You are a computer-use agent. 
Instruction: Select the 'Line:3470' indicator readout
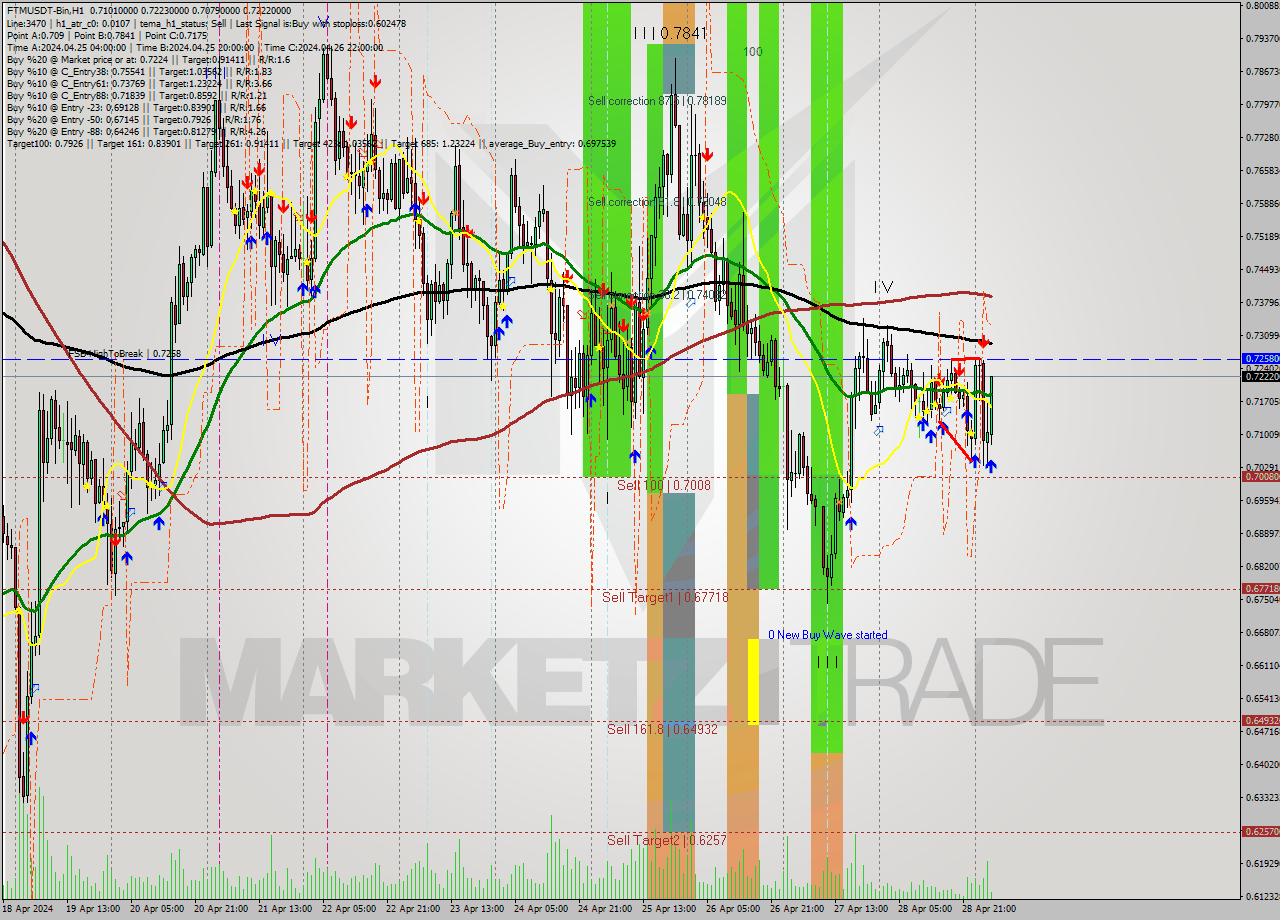point(26,23)
